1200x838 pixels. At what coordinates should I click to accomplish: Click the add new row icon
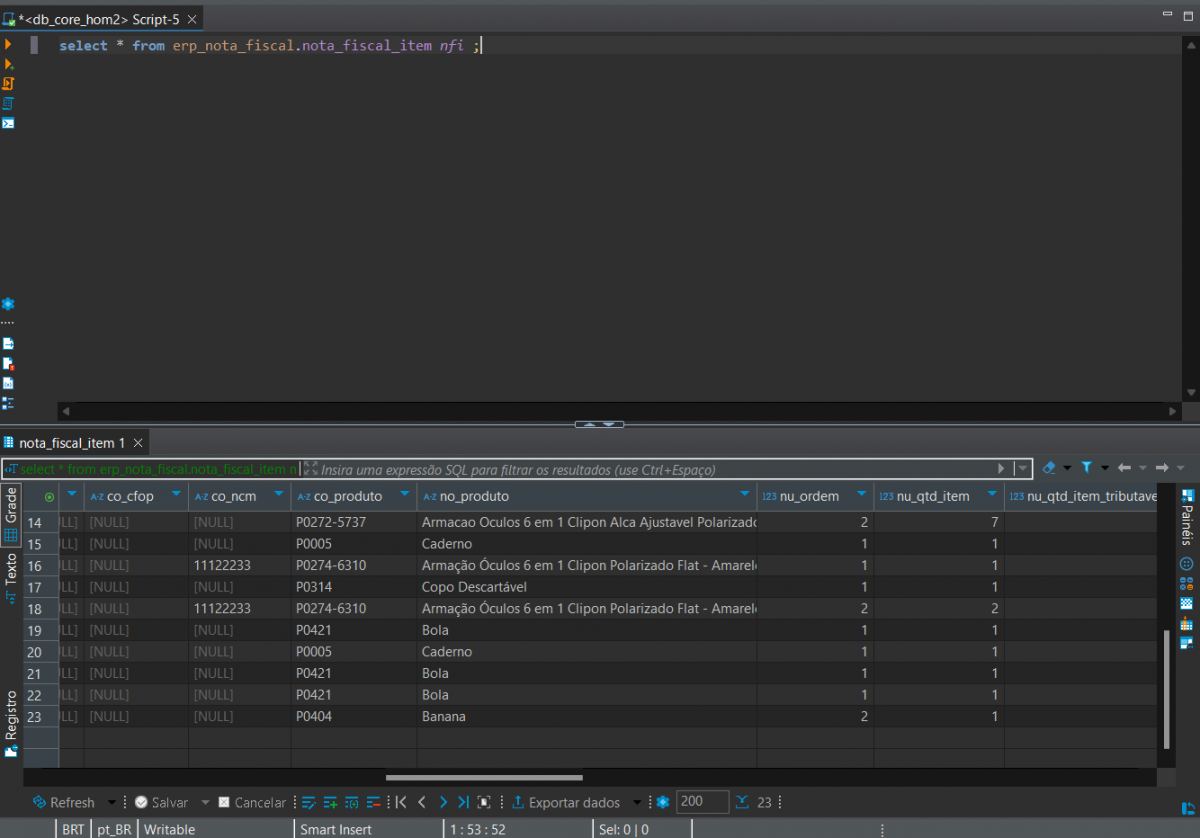(330, 802)
